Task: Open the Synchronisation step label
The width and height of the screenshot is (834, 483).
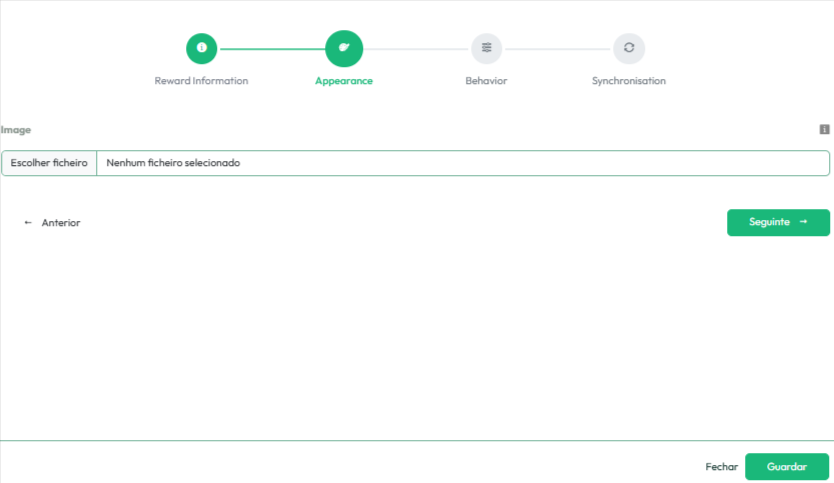Action: [x=628, y=81]
